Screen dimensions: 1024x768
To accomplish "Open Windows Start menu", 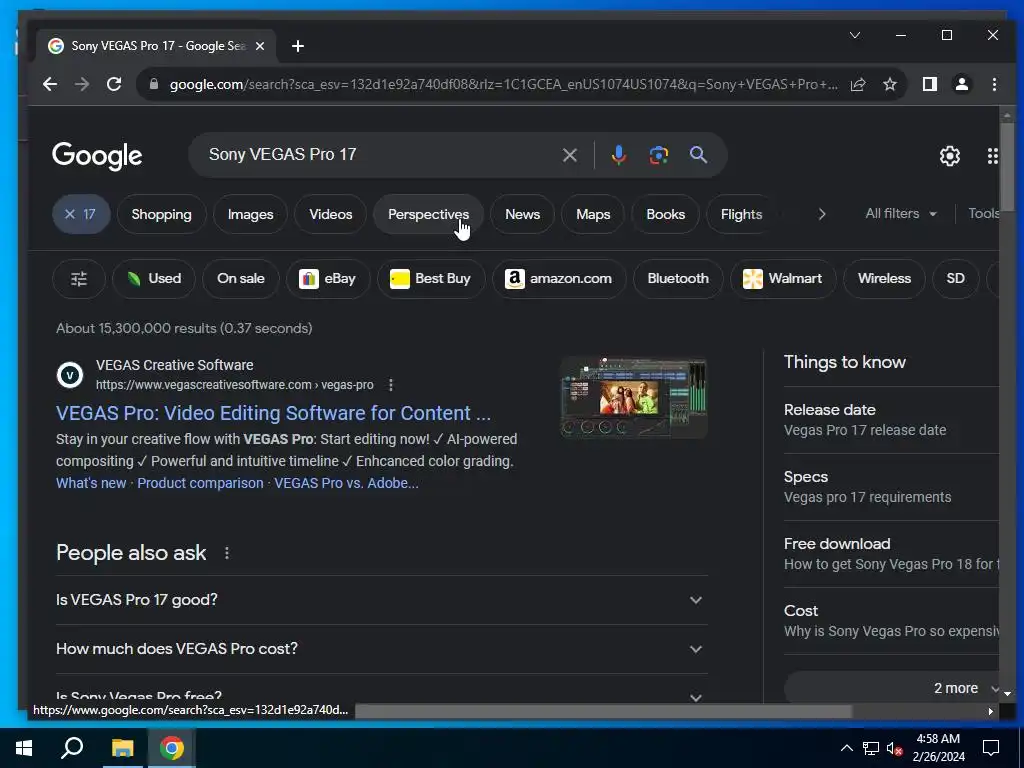I will (x=24, y=748).
